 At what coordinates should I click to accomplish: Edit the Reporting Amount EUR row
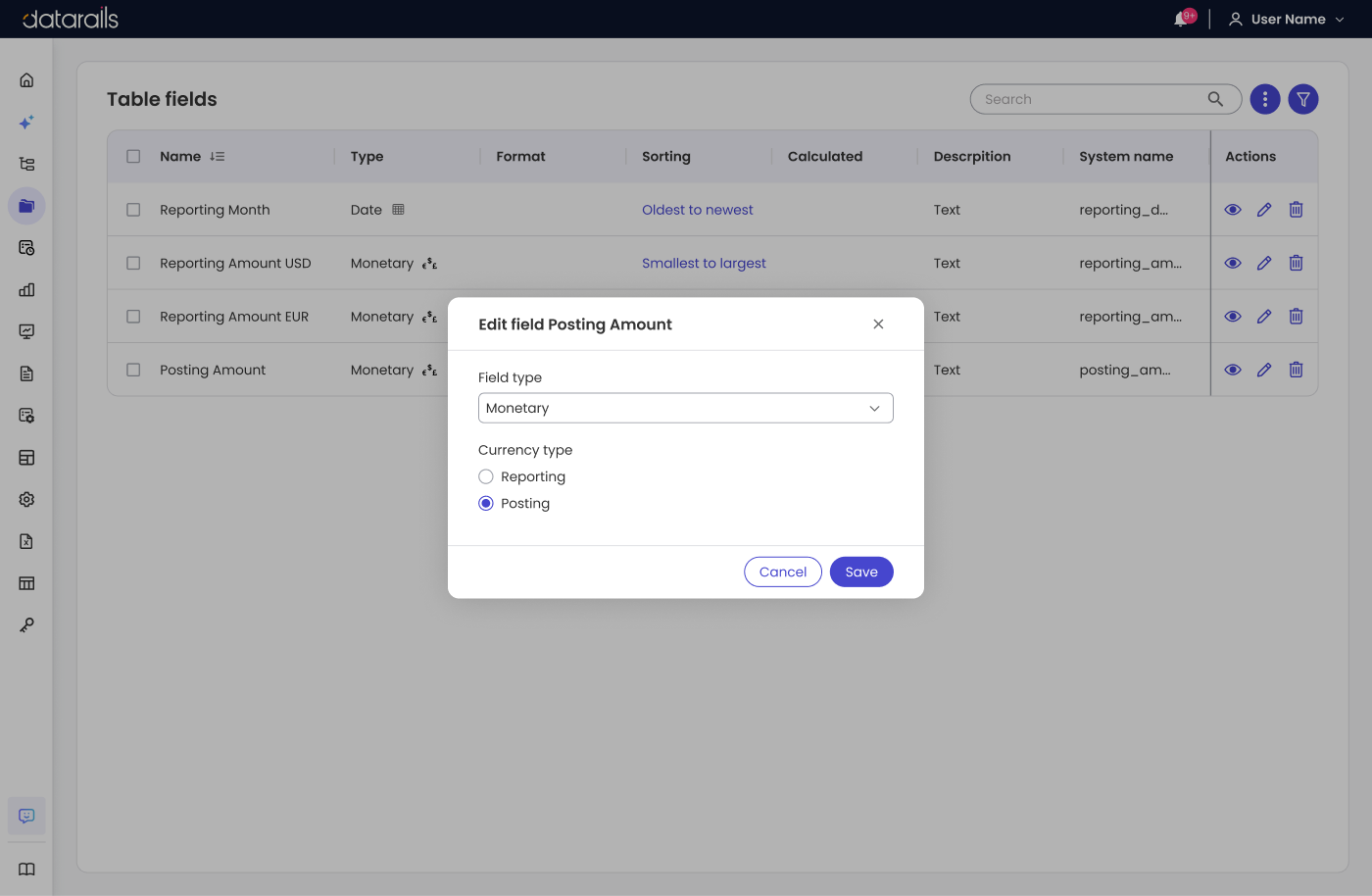click(1264, 317)
